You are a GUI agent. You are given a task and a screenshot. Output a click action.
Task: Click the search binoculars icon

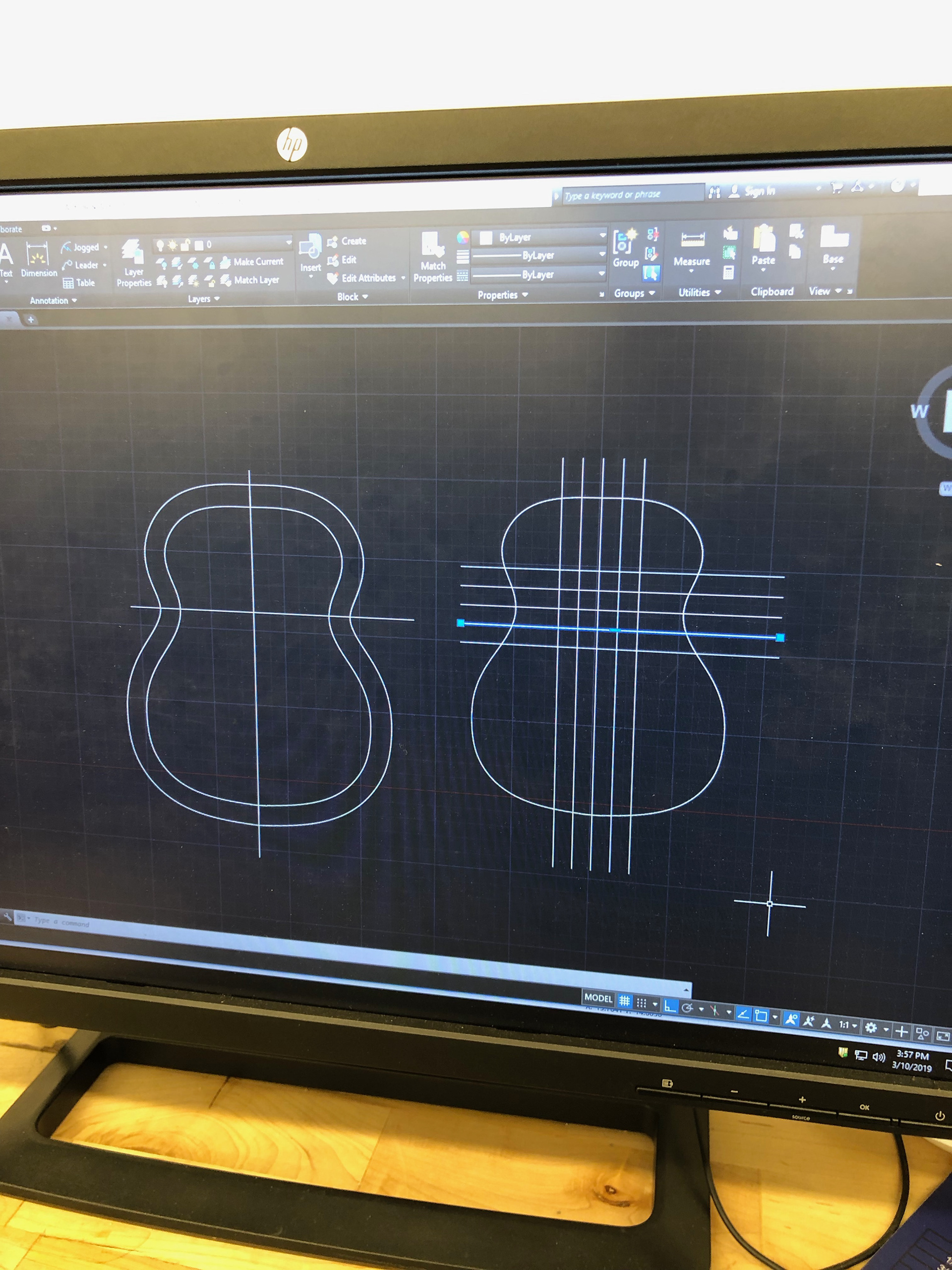click(x=714, y=192)
